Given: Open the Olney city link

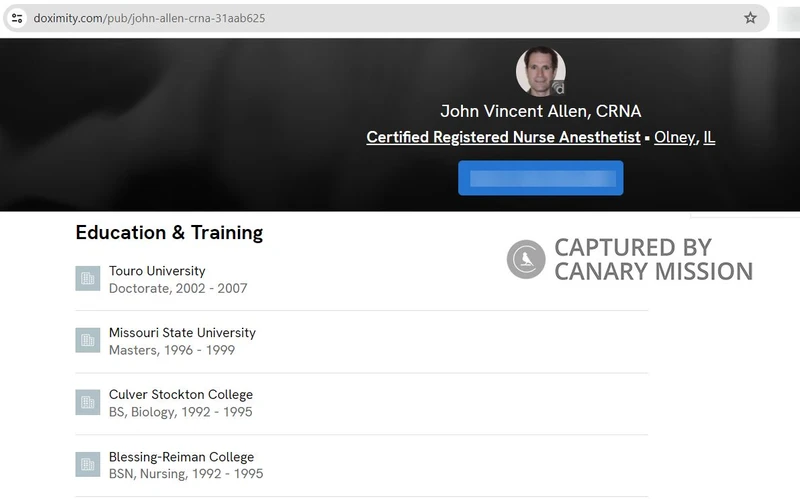Looking at the screenshot, I should tap(674, 137).
